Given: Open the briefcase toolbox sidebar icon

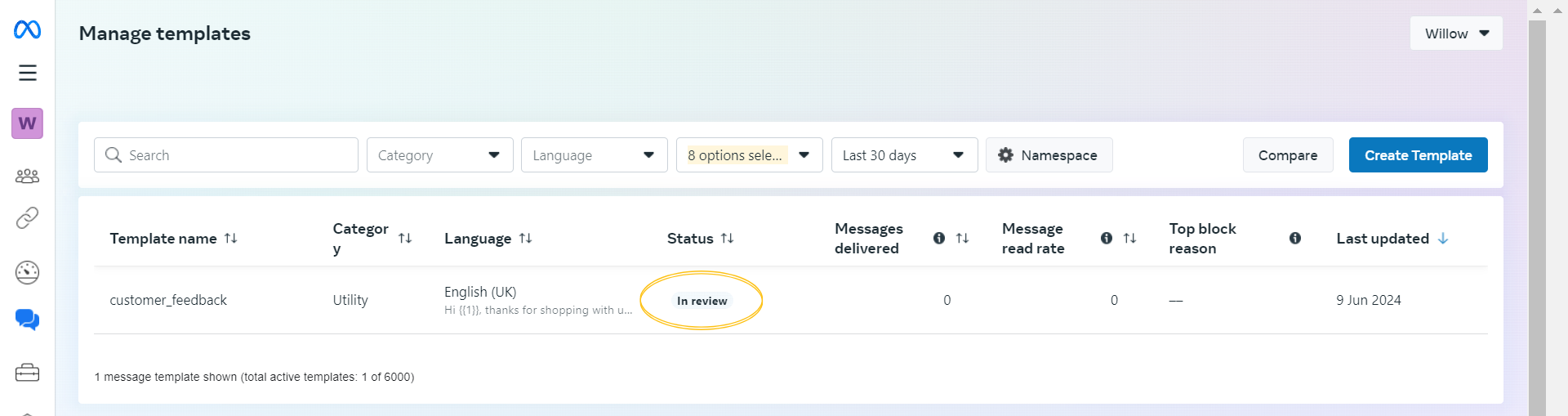Looking at the screenshot, I should [x=27, y=373].
